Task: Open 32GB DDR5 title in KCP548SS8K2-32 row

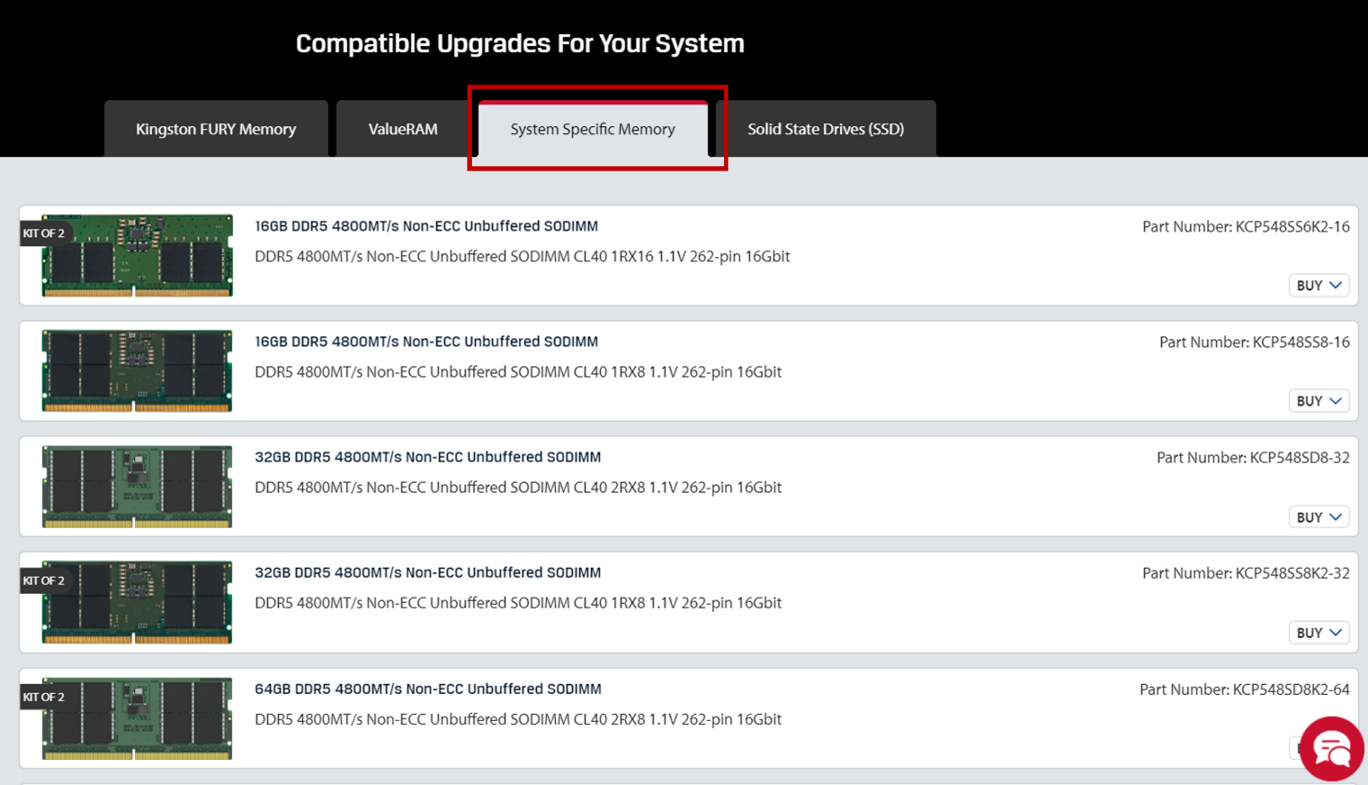Action: click(428, 573)
